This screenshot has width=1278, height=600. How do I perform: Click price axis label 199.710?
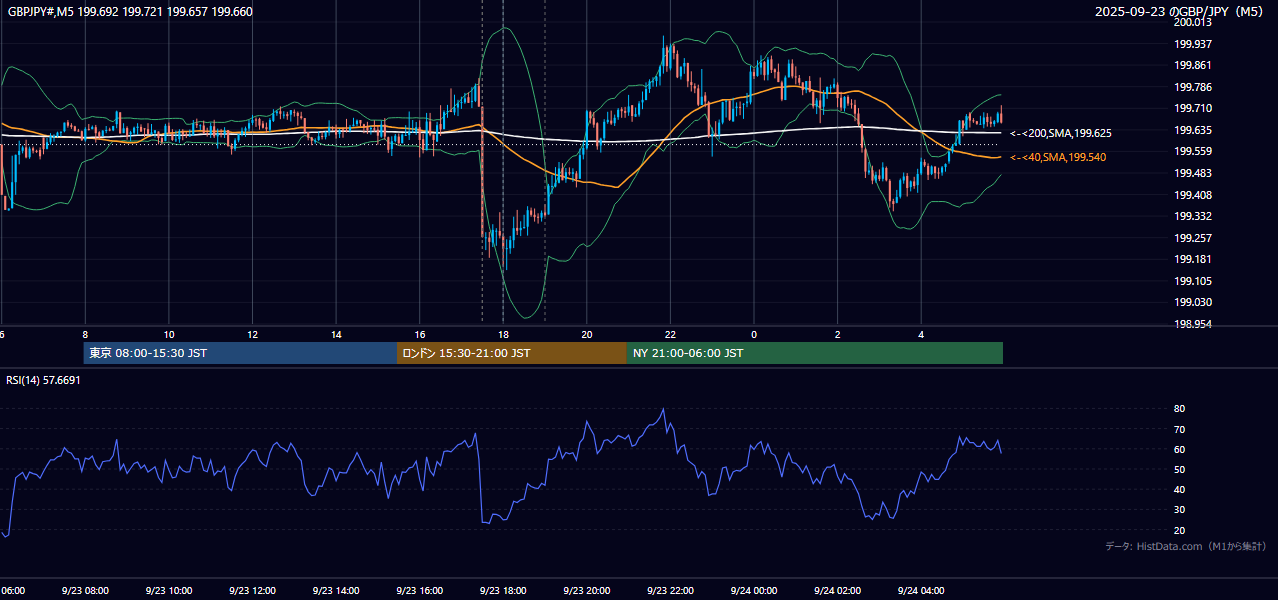point(1193,108)
